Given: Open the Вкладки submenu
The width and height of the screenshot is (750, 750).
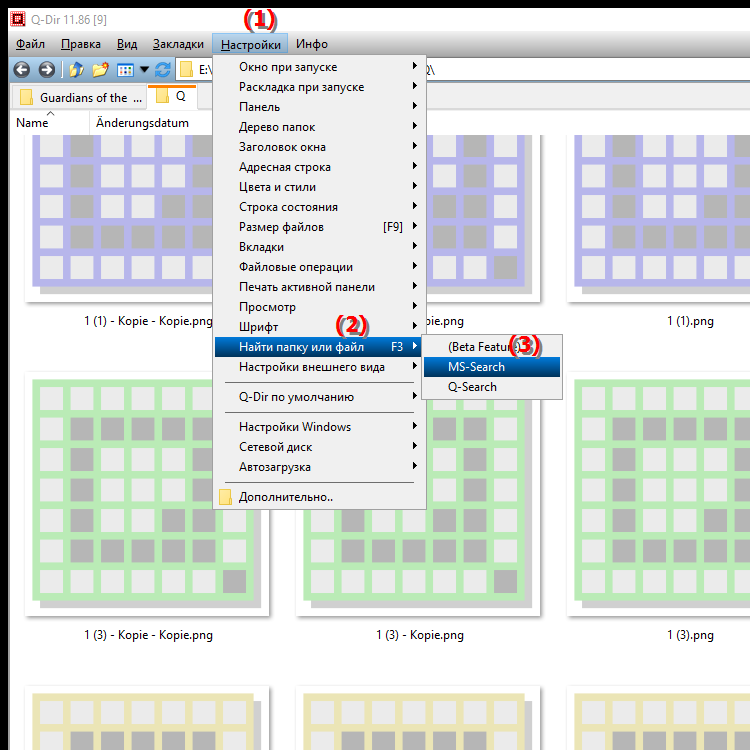Looking at the screenshot, I should (319, 247).
